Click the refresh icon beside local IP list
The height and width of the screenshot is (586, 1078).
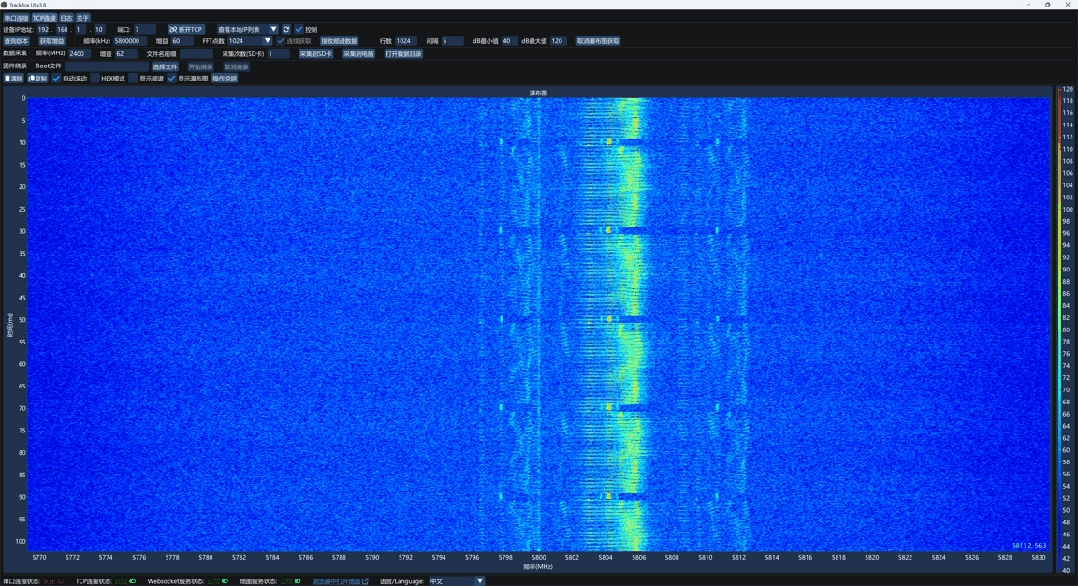click(x=286, y=30)
